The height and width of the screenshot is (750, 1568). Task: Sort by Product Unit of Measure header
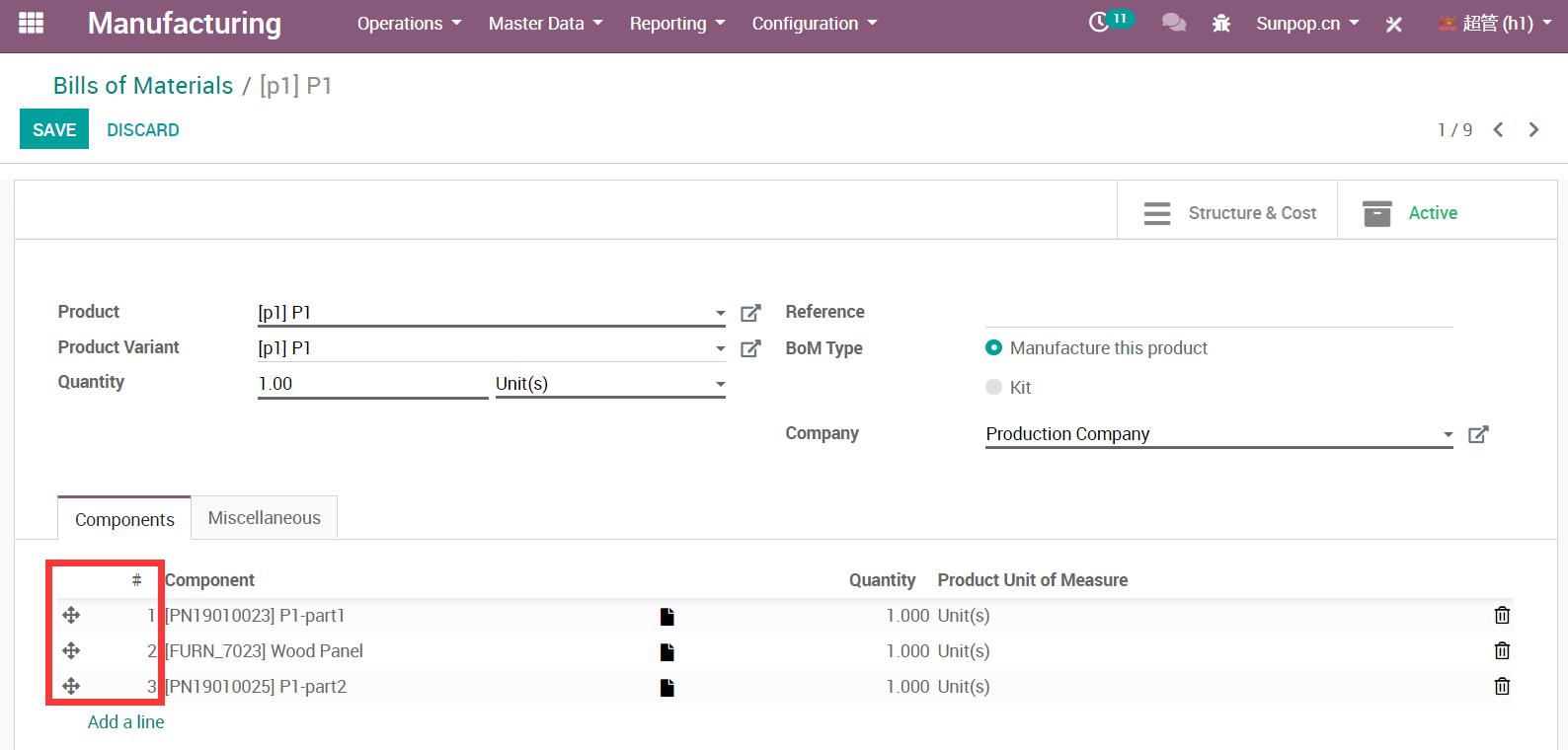pos(1033,580)
